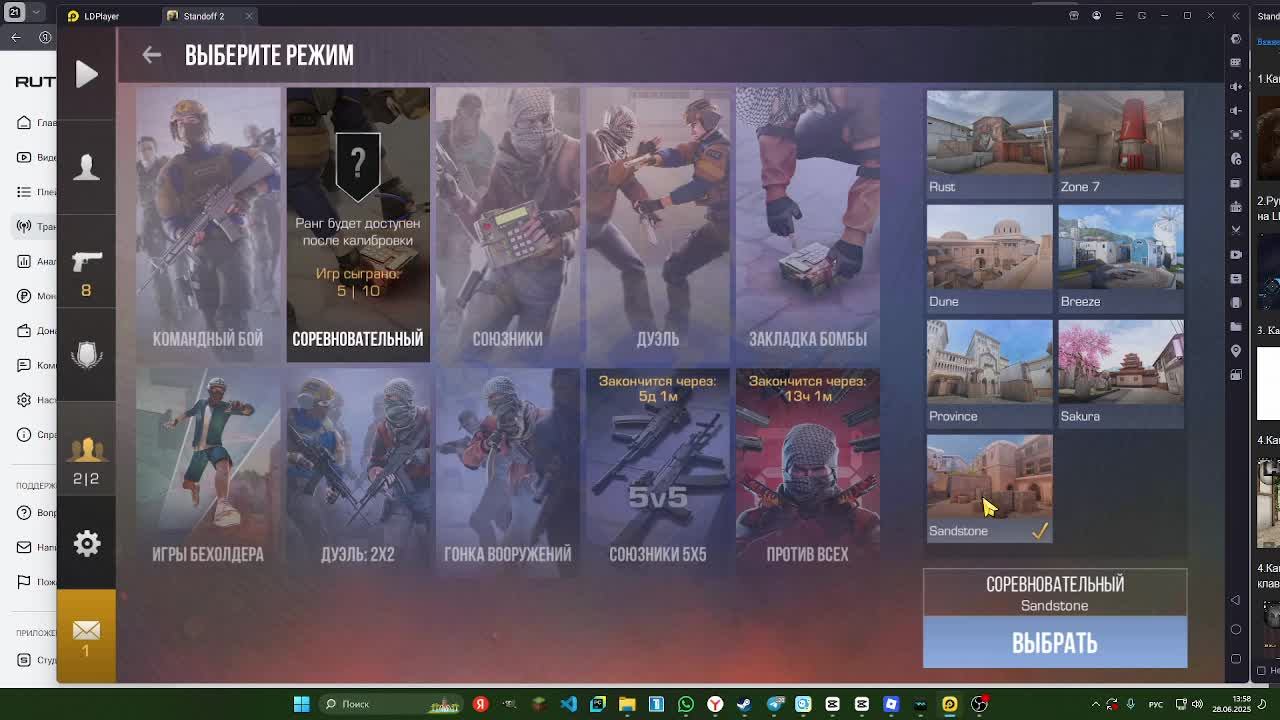Click the LDPlayer fullscreen icon
1280x720 pixels.
[x=1236, y=135]
